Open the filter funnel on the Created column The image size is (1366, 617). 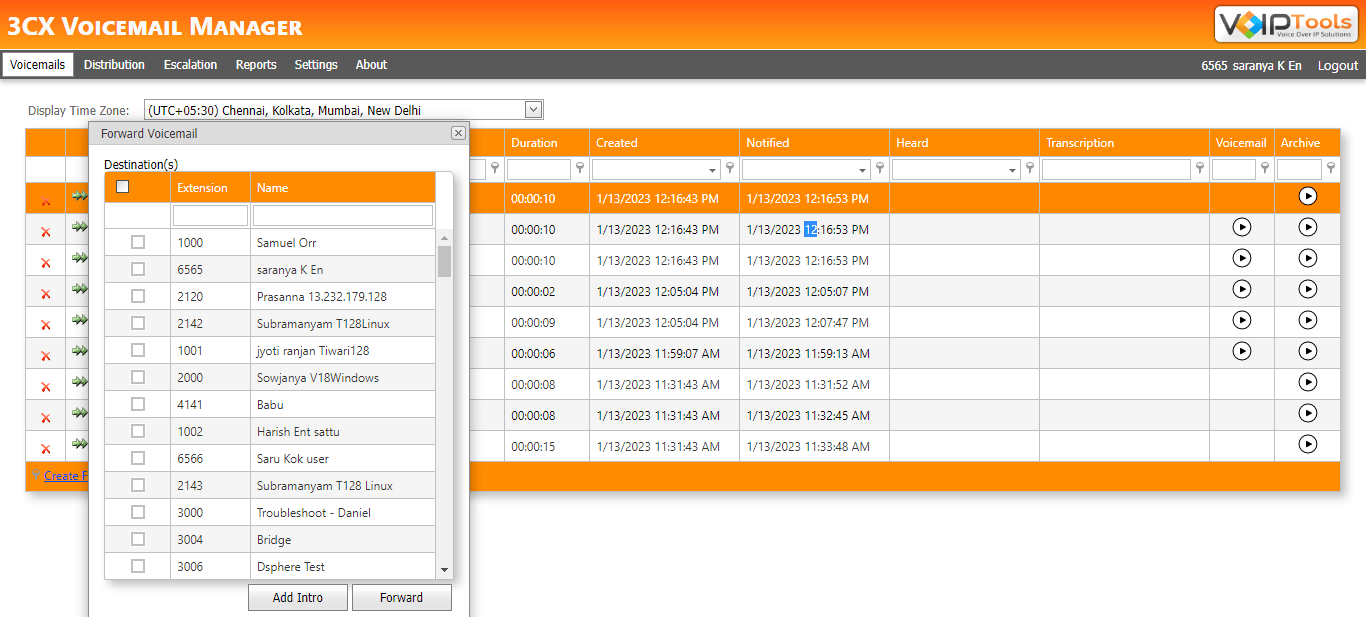730,168
